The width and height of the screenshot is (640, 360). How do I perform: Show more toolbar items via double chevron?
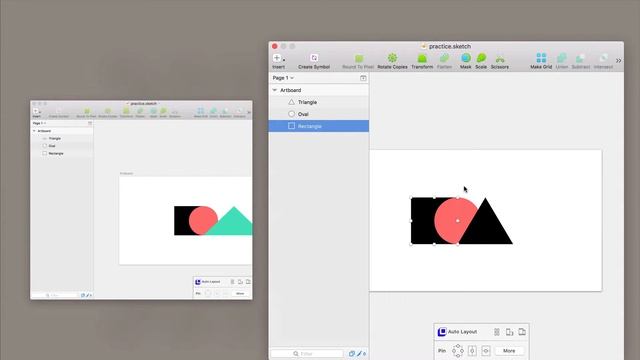point(618,60)
